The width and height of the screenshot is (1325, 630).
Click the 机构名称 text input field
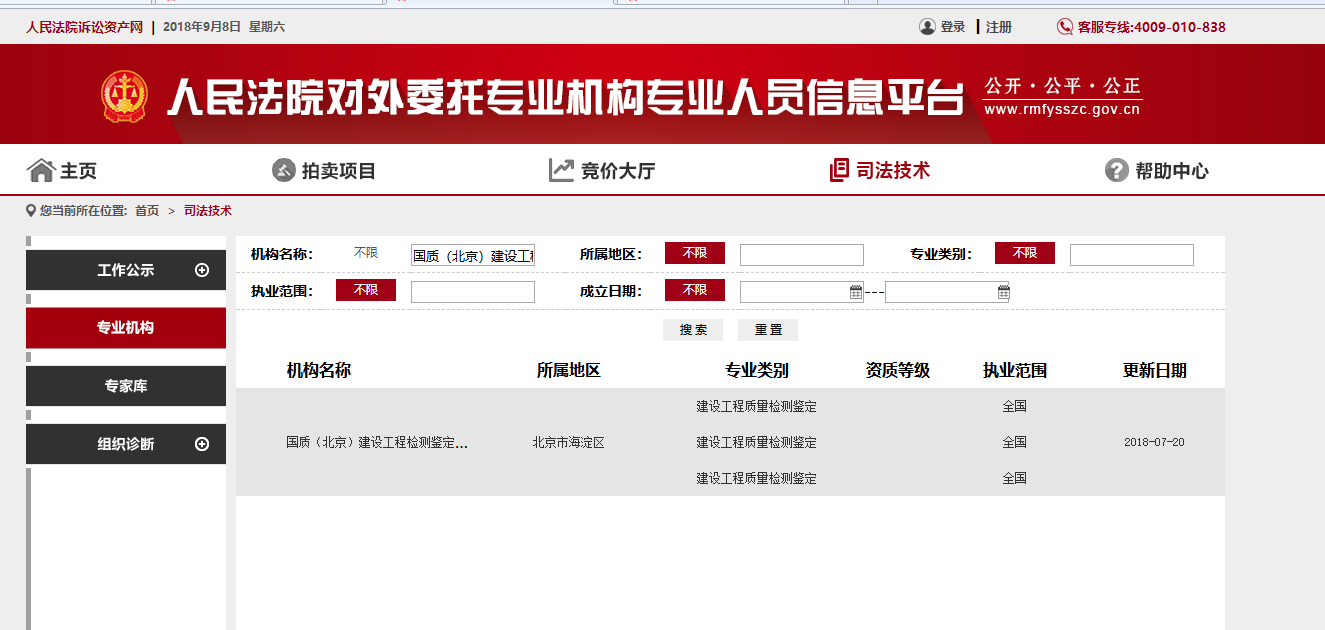pos(472,255)
